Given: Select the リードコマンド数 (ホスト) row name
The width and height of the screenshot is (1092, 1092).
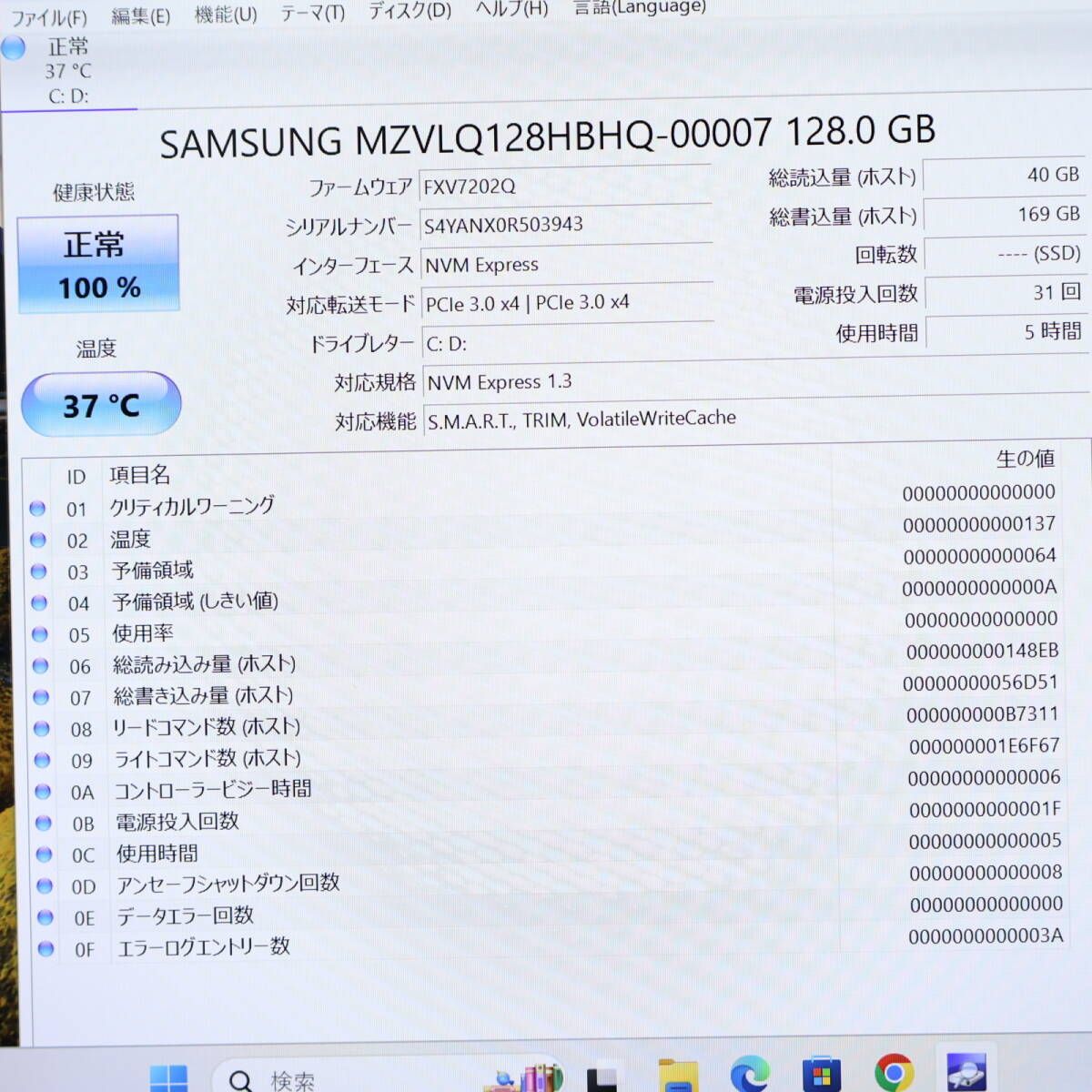Looking at the screenshot, I should coord(207,727).
